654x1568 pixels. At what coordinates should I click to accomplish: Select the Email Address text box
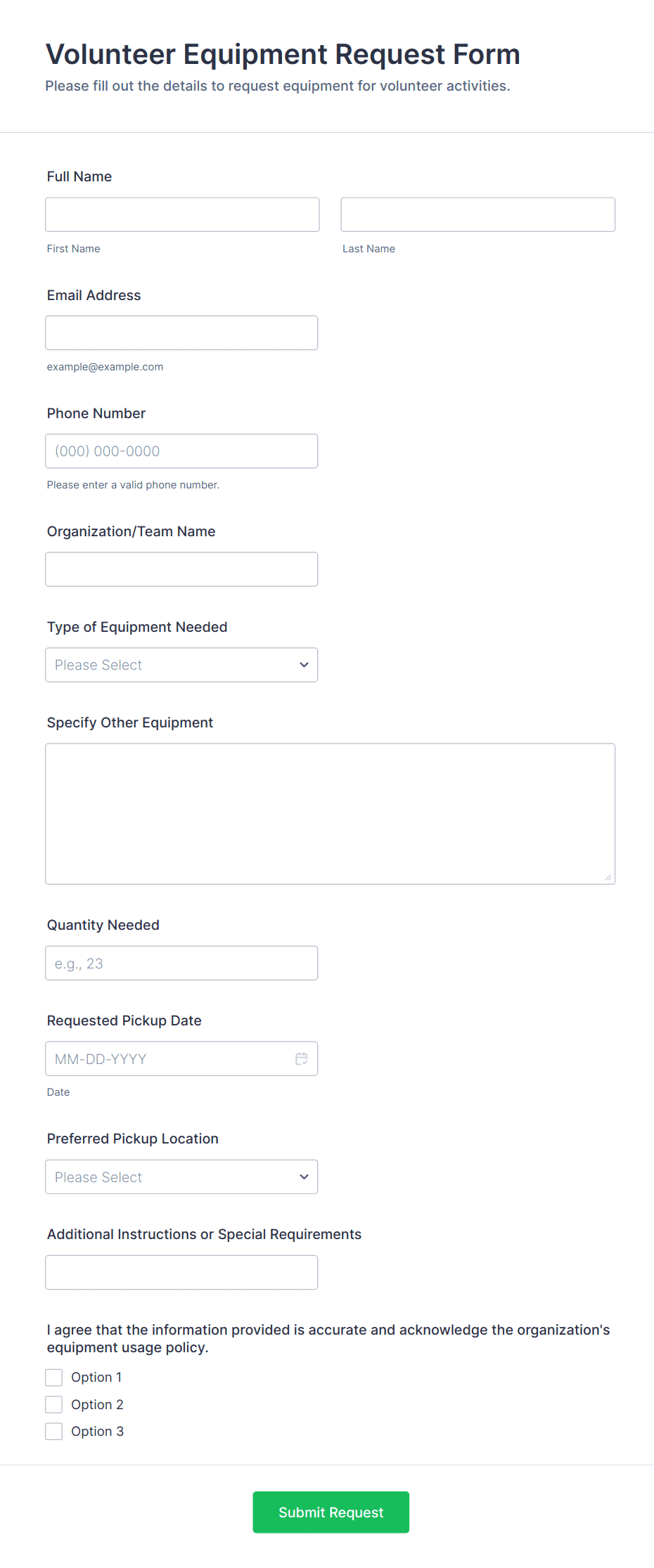181,333
